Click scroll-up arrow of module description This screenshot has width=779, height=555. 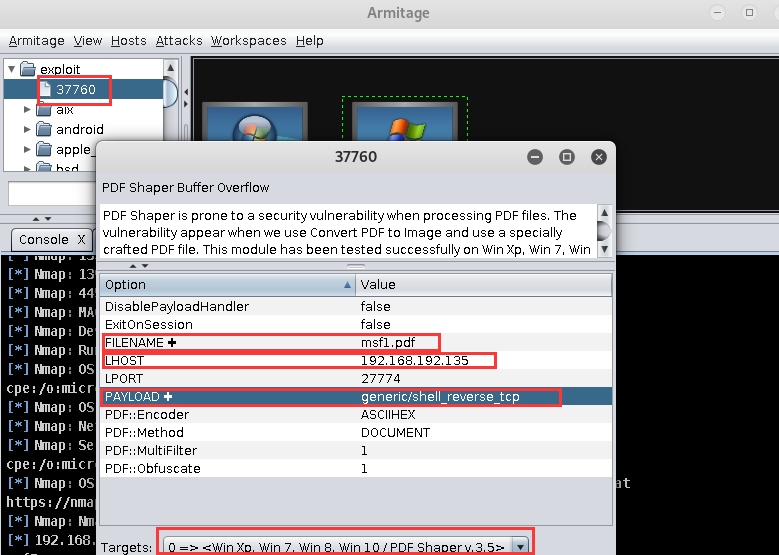click(x=605, y=213)
